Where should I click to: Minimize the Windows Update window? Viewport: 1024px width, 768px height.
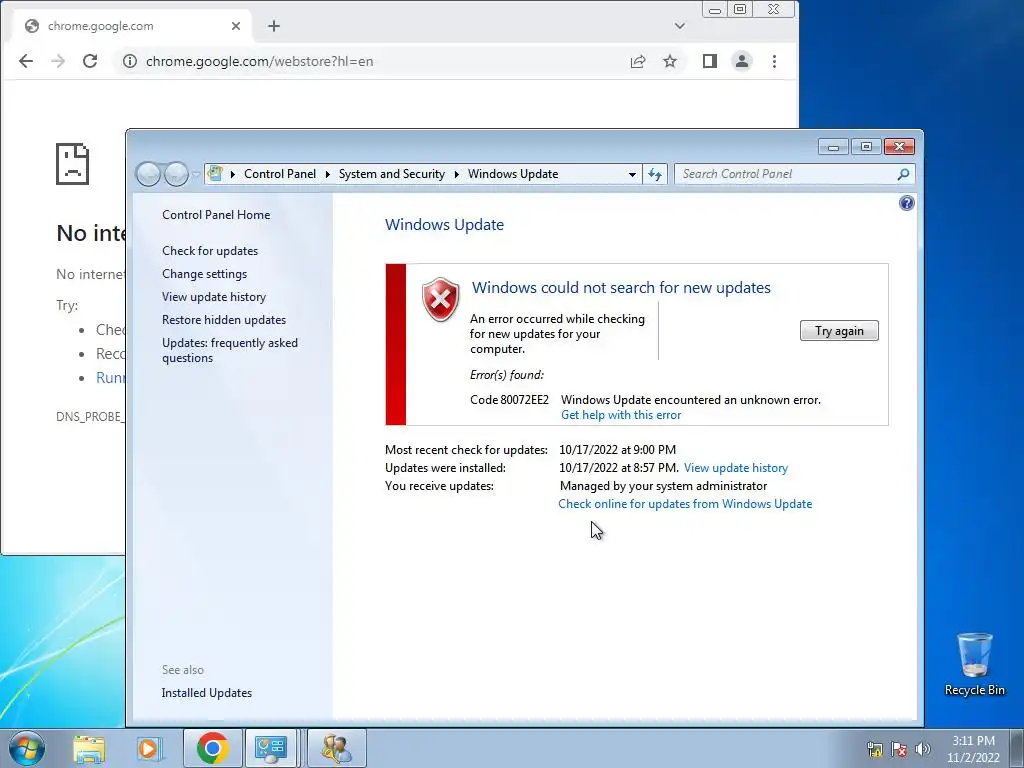click(x=833, y=146)
